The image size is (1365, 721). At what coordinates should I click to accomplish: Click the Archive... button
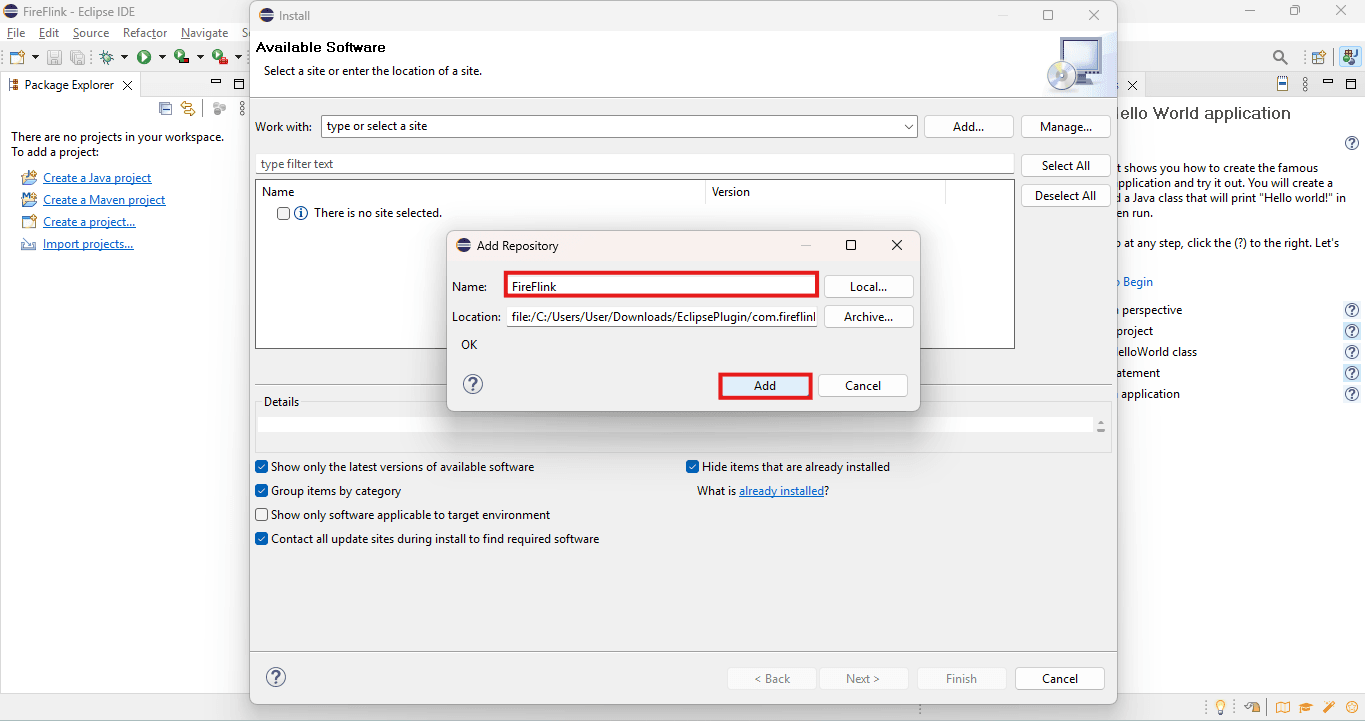(869, 317)
